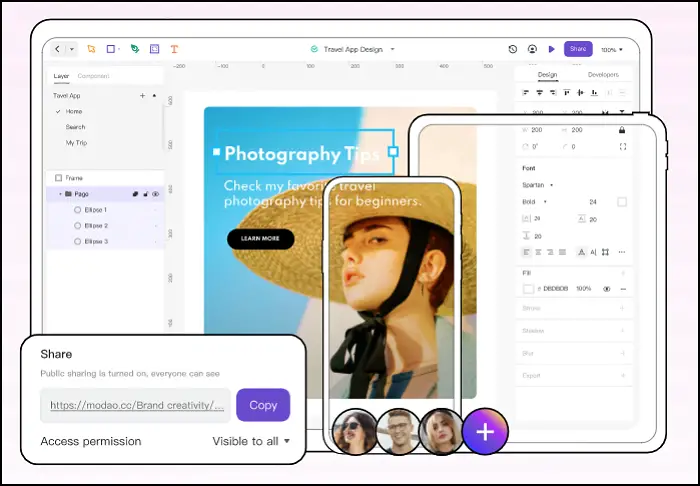
Task: Click the purple plus add collaborator button
Action: [x=485, y=432]
